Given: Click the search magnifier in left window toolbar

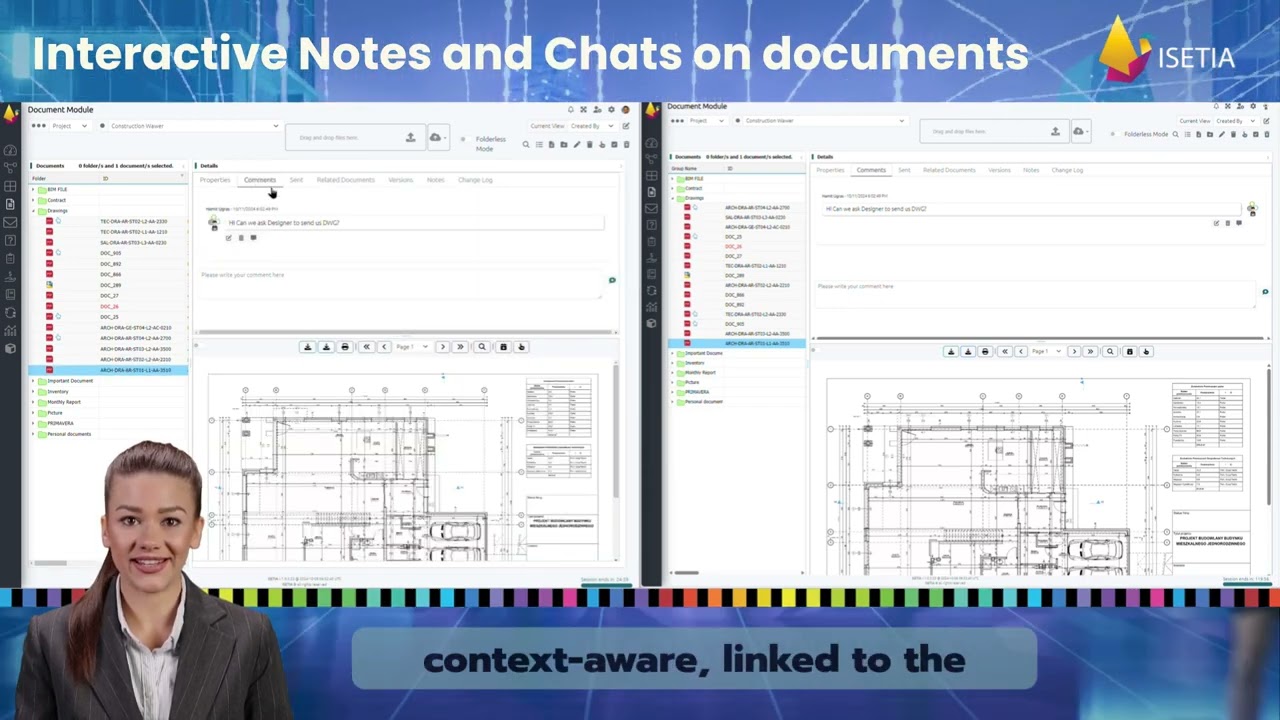Looking at the screenshot, I should 526,144.
